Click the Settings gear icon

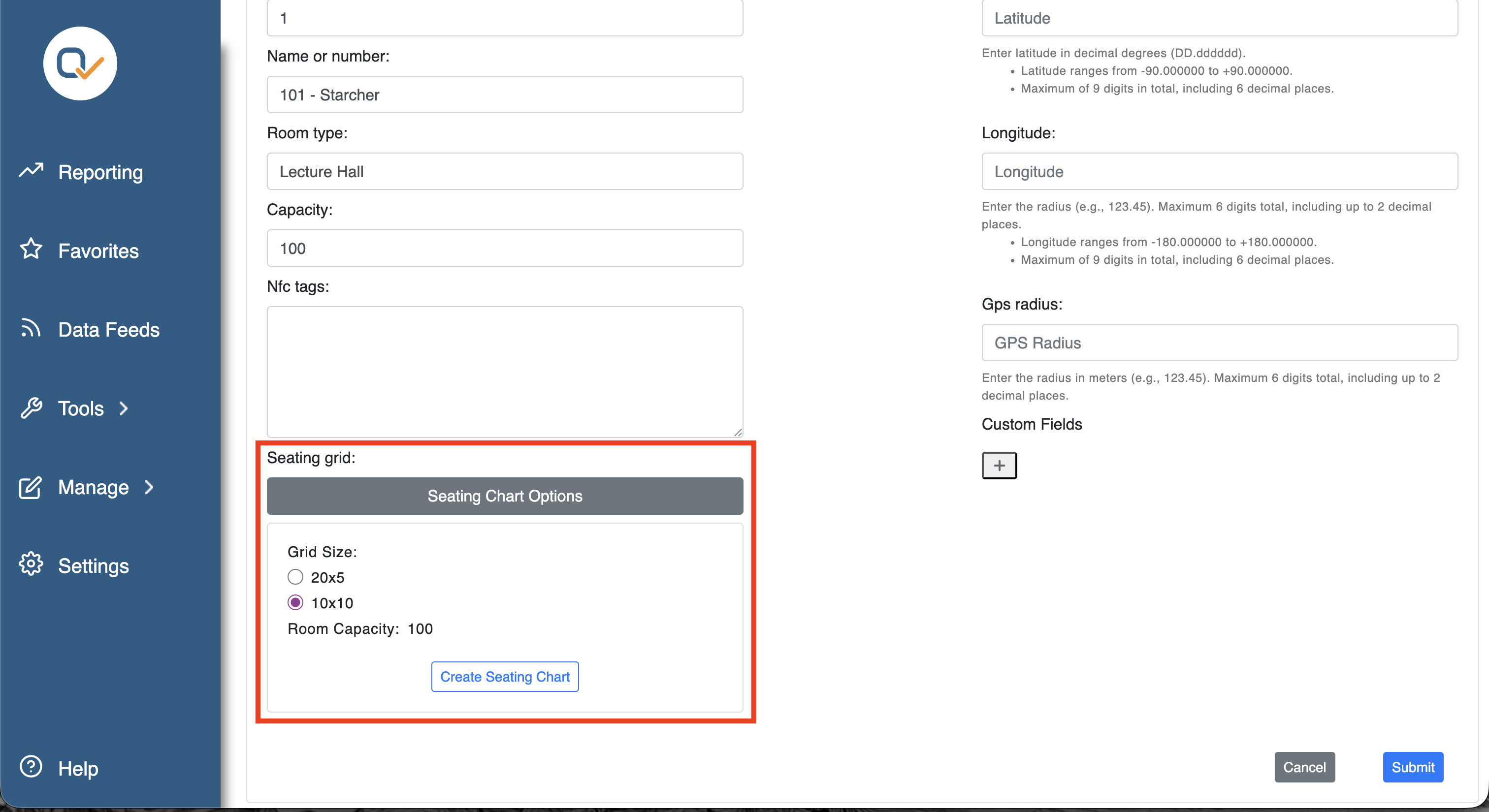tap(31, 564)
